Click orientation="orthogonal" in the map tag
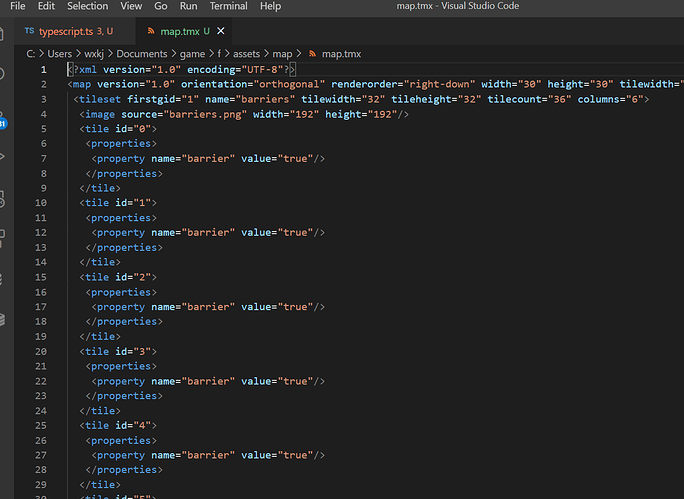 [253, 84]
